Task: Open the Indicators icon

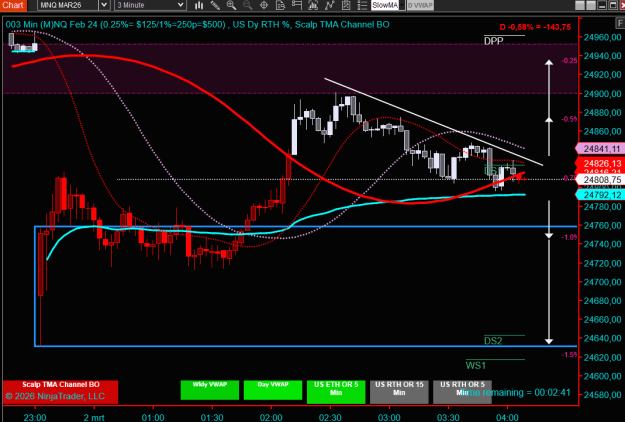Action: coord(330,5)
